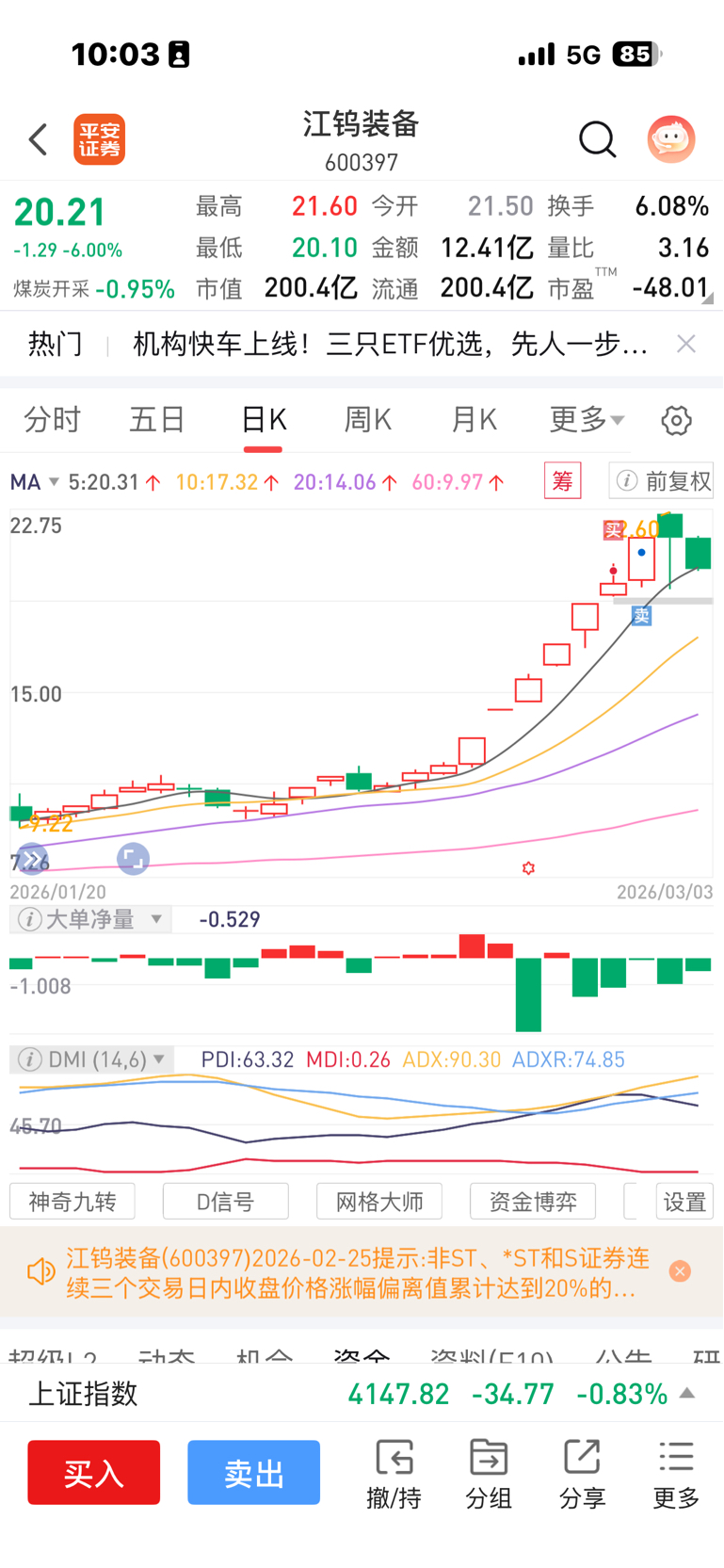
Task: Tap the stock title 江钨装备 600397
Action: pyautogui.click(x=362, y=140)
